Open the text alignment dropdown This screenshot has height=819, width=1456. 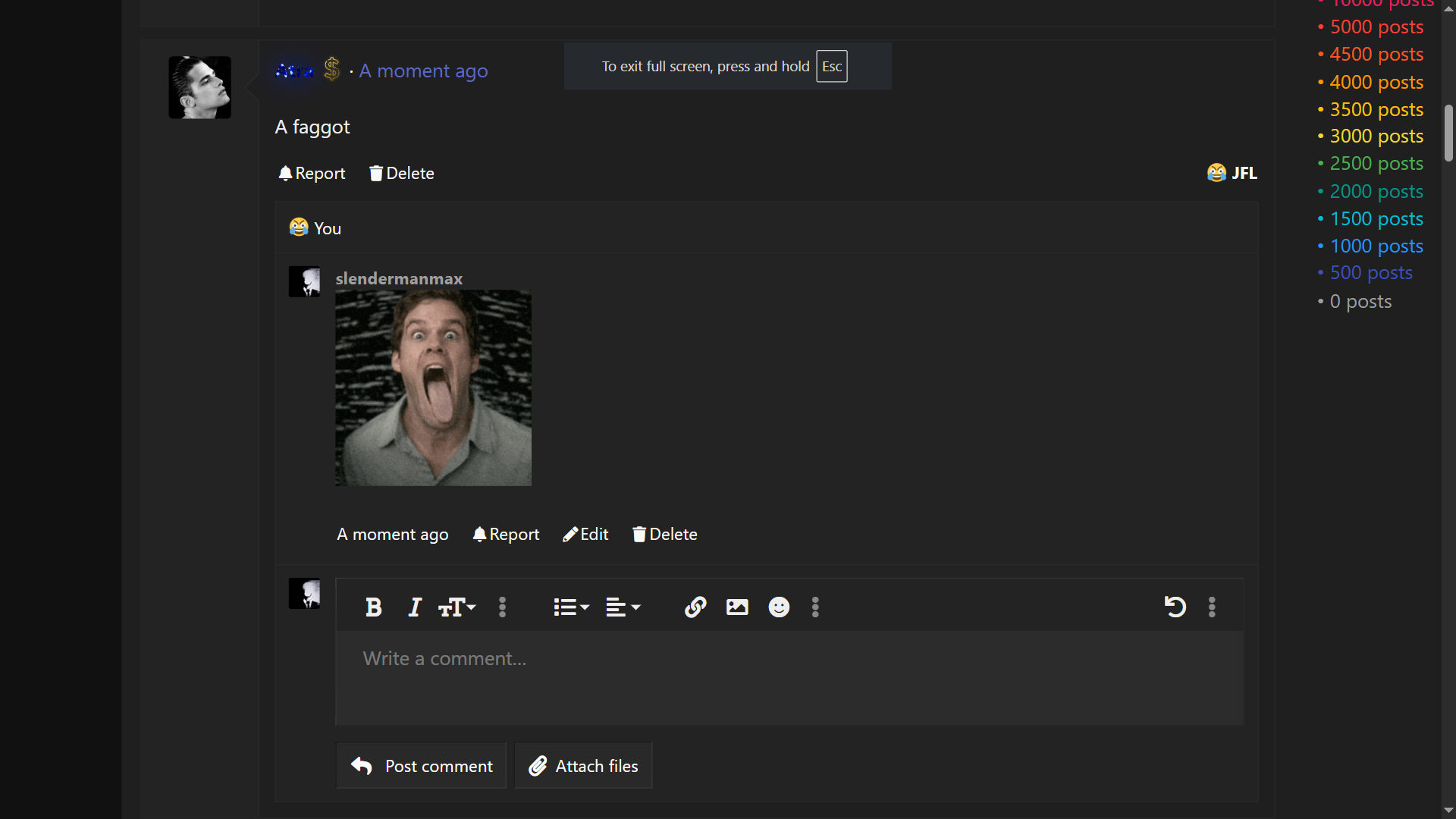[623, 607]
